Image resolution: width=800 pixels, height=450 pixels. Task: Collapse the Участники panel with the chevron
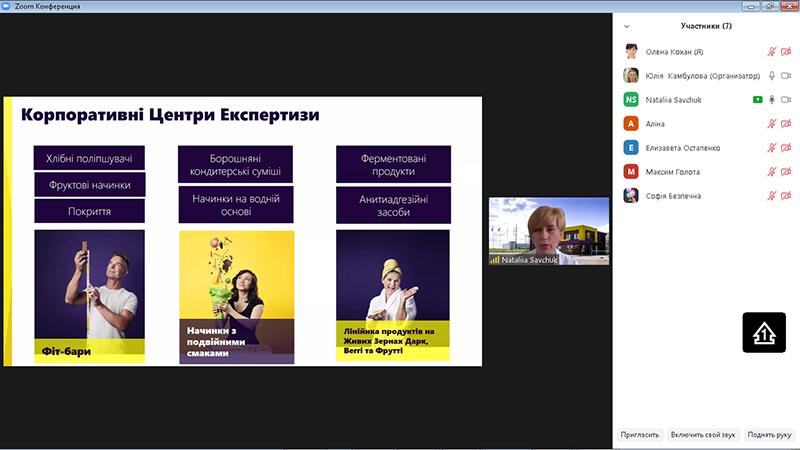point(627,26)
